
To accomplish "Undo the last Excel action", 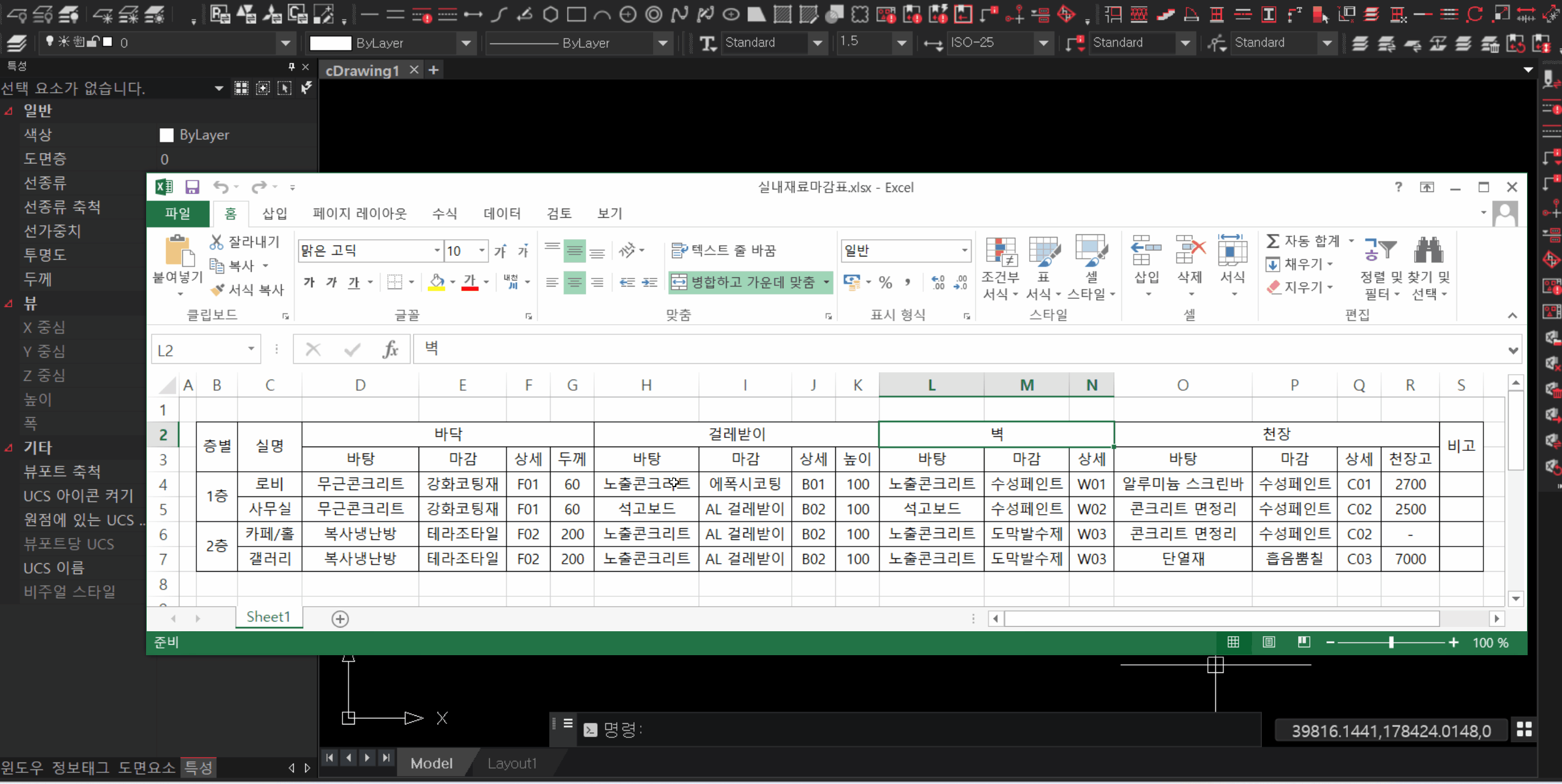I will (220, 187).
